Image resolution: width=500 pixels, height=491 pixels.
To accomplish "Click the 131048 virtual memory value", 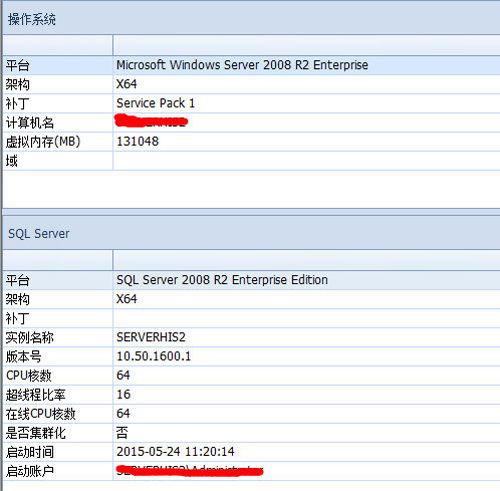I will [x=137, y=141].
